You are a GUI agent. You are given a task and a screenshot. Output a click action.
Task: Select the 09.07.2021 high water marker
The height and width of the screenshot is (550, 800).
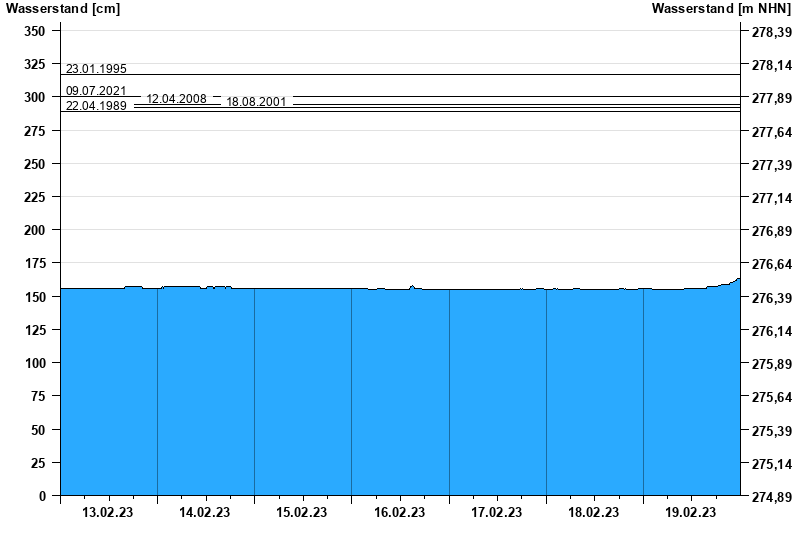click(x=96, y=91)
